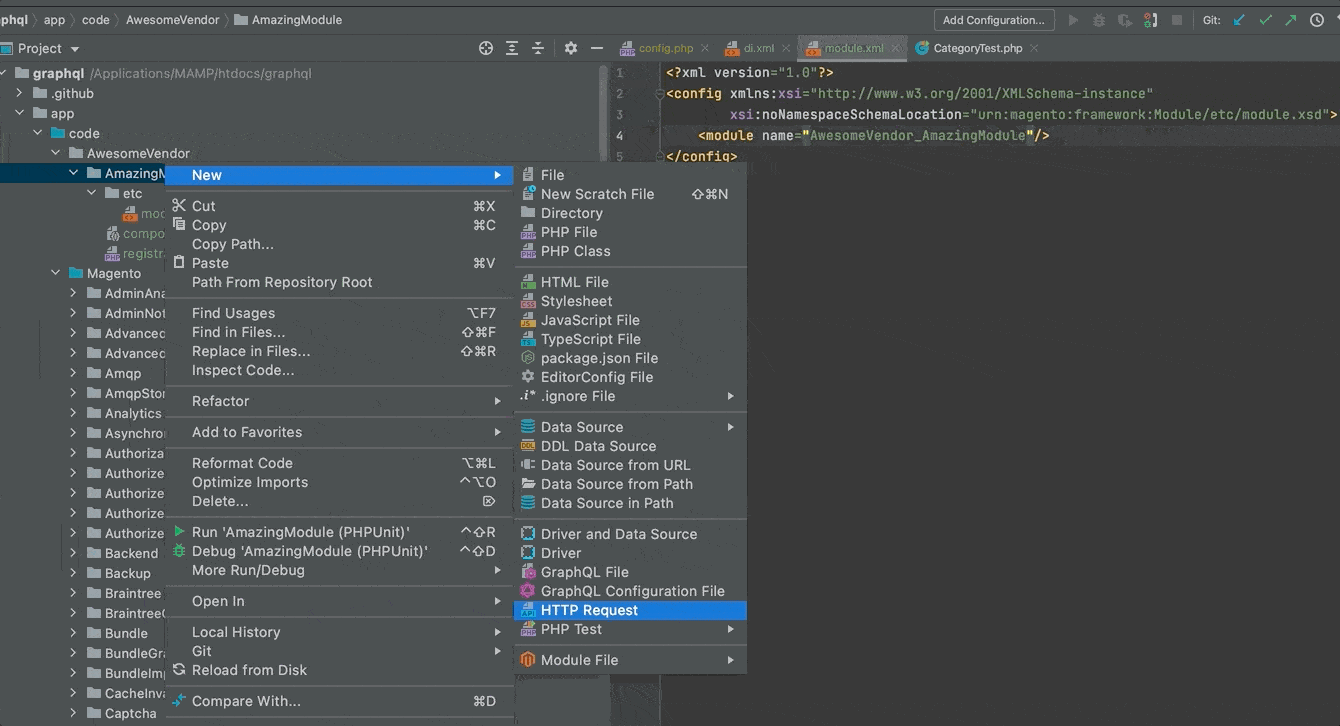Click the Add Configuration button

[x=993, y=20]
